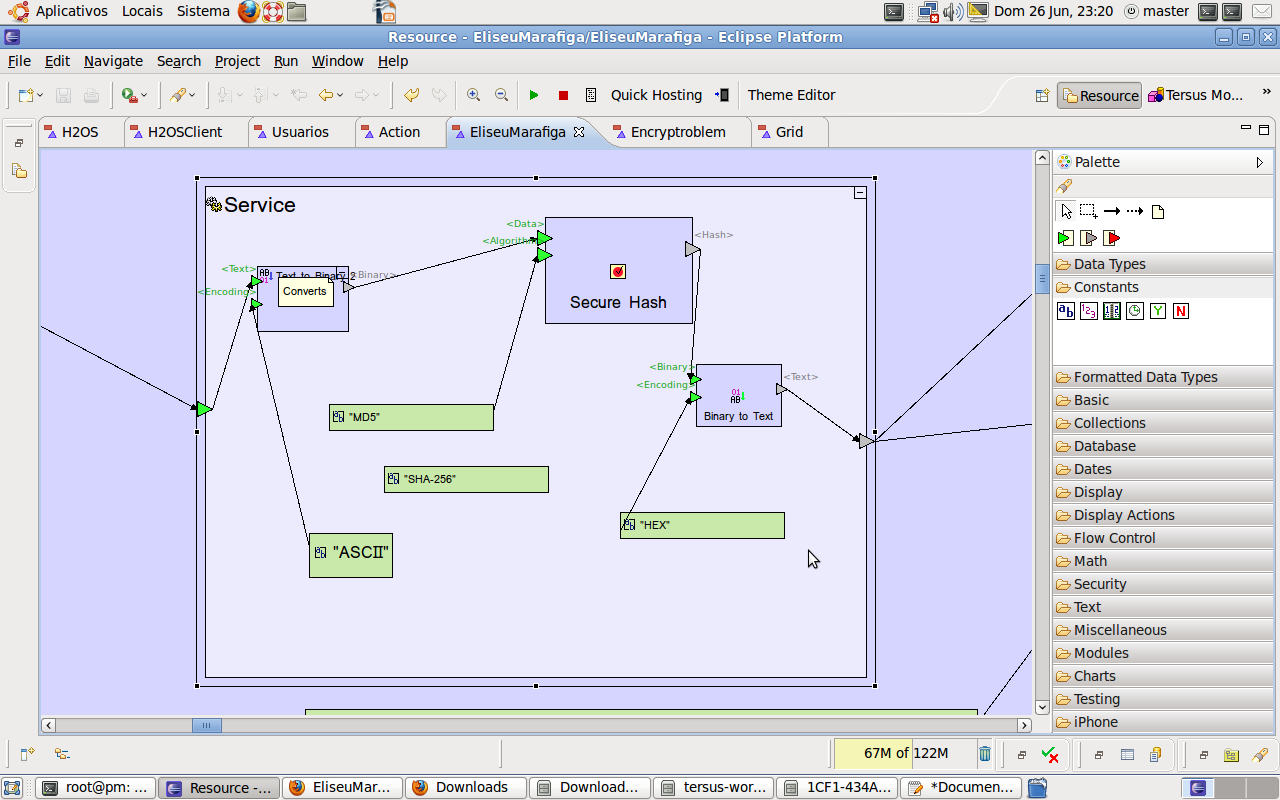The height and width of the screenshot is (800, 1280).
Task: Run garbage collector via trash icon
Action: click(x=985, y=754)
